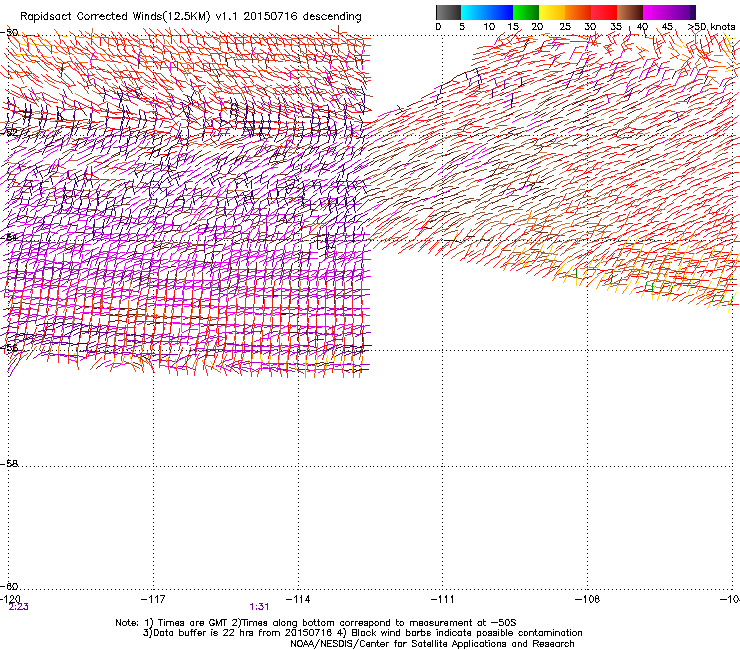Click the magenta 40-45 knots legend swatch

click(x=656, y=12)
